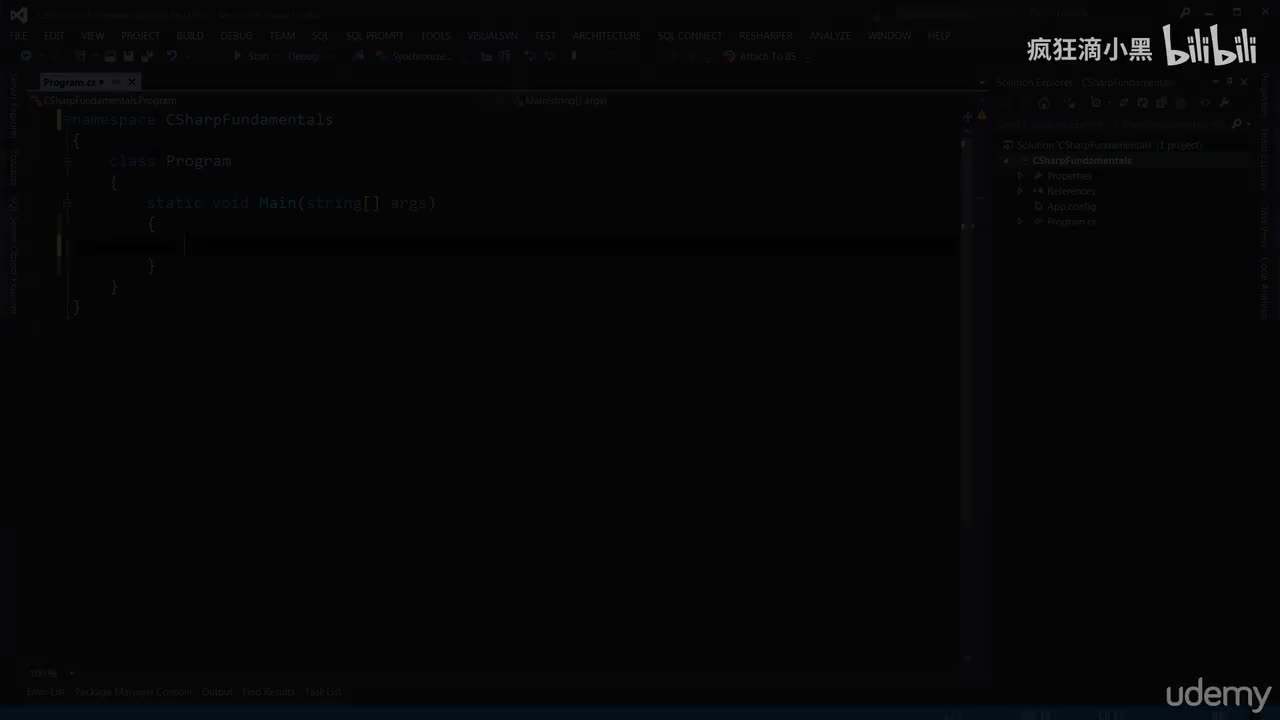Open the Package Manager Console tab
Screen dimensions: 1280x720
point(133,692)
